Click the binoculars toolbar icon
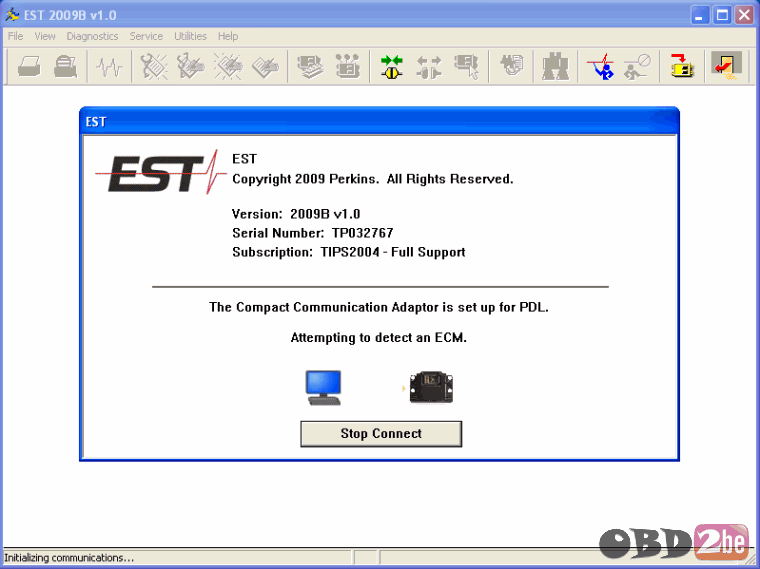 (555, 66)
